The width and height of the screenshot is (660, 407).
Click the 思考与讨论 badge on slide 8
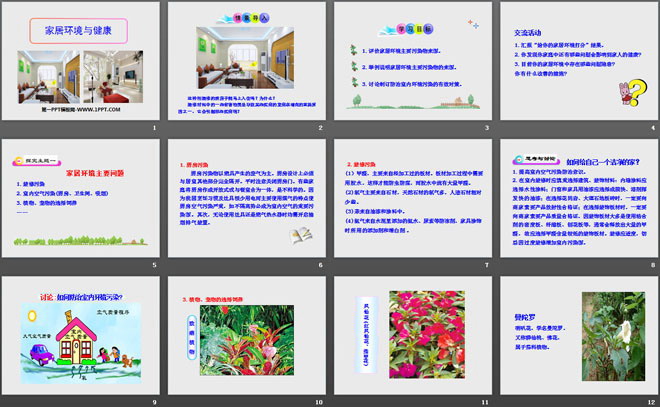coord(536,160)
